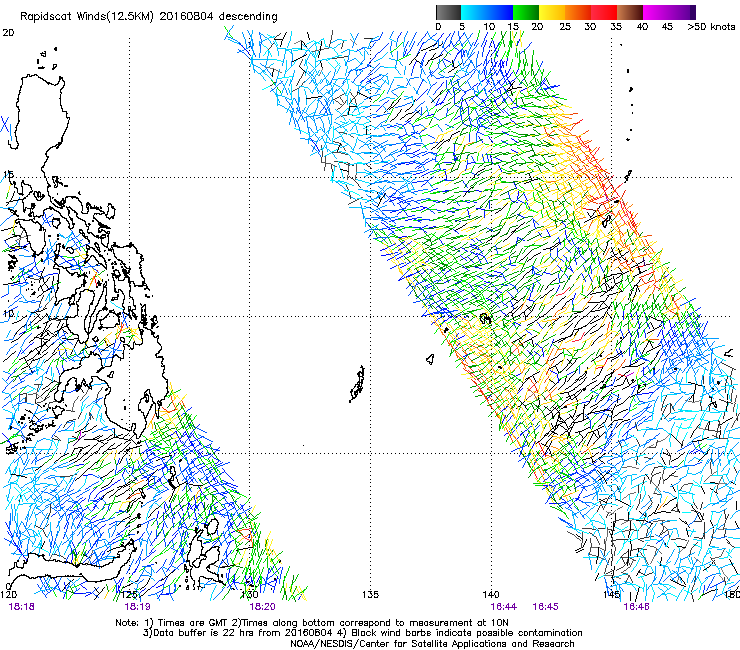The width and height of the screenshot is (740, 650).
Task: Select the red 30-35 knots legend segment
Action: pos(604,12)
